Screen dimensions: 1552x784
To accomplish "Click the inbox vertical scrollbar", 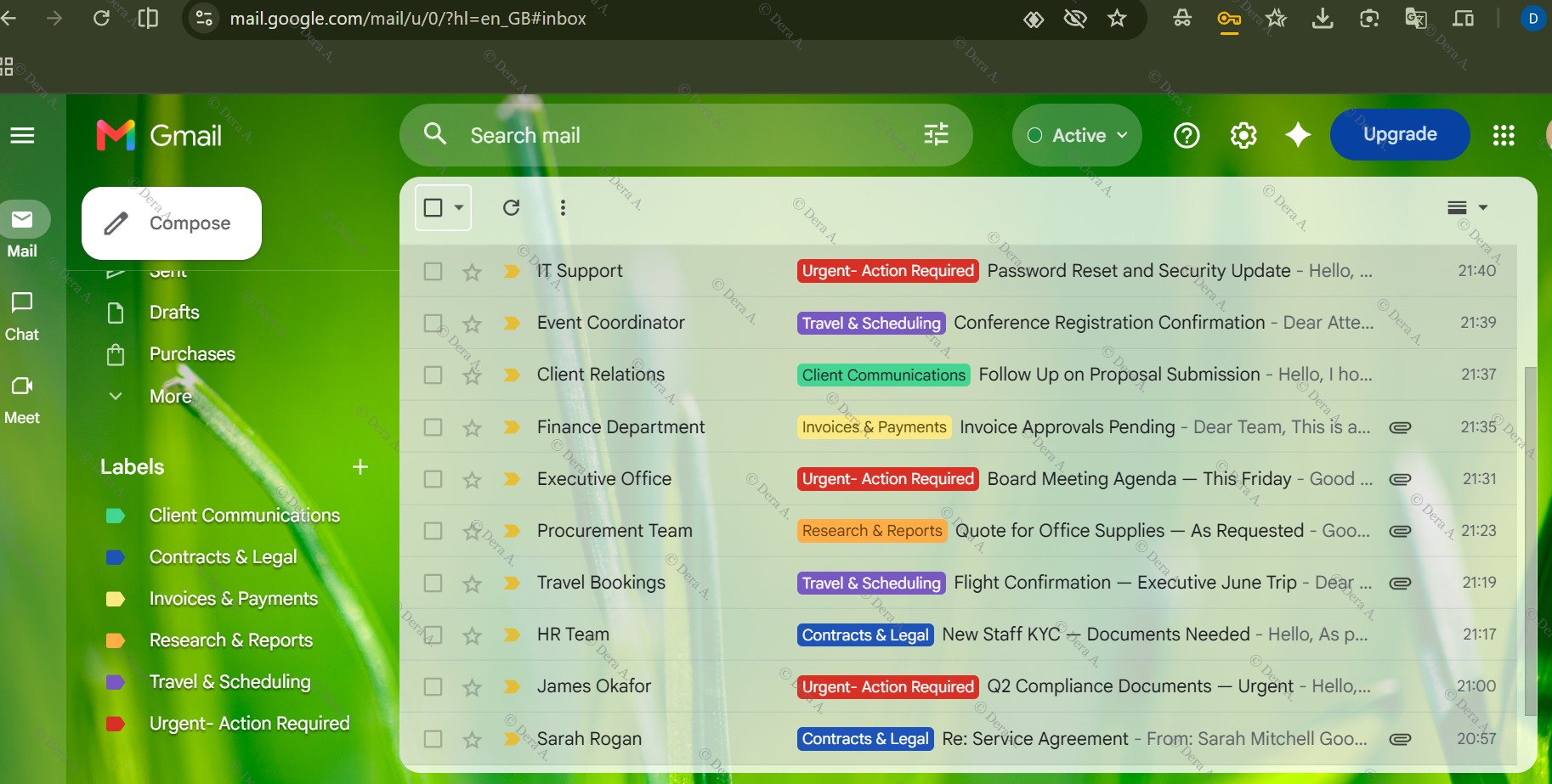I will click(x=1531, y=541).
